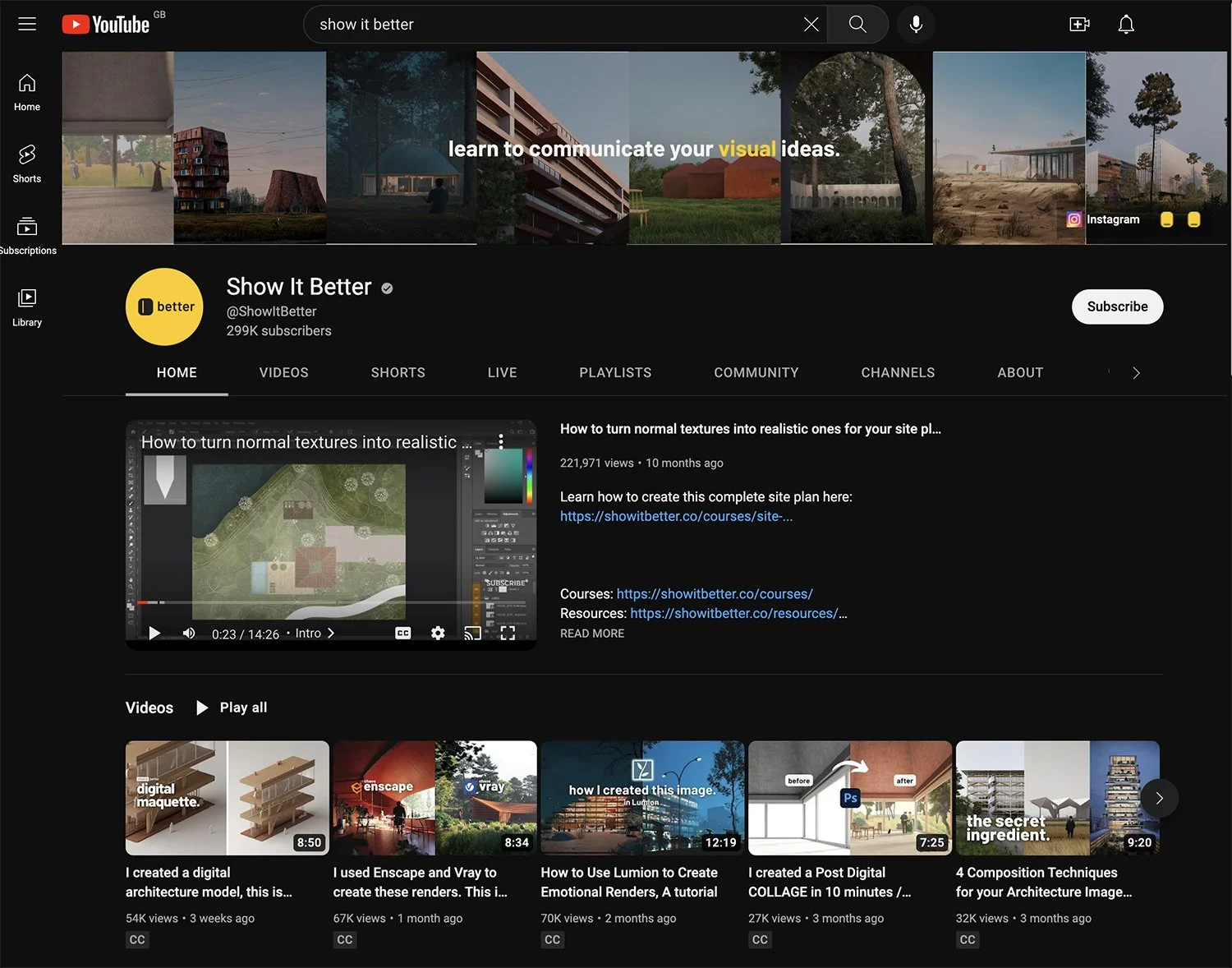Open the hamburger guide menu

[x=27, y=24]
